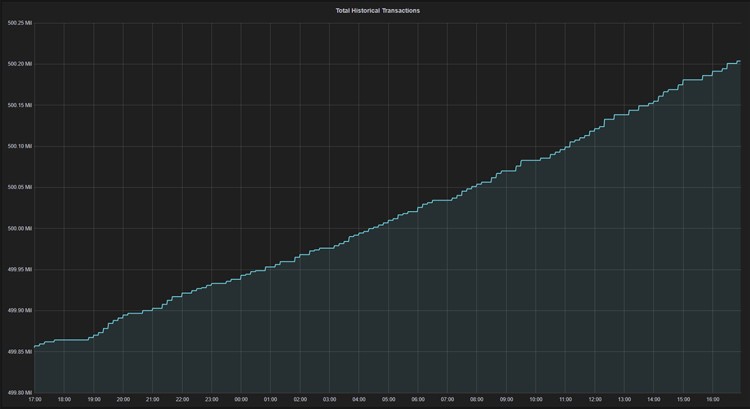750x409 pixels.
Task: Click the graph line's rightmost end point
Action: (740, 61)
